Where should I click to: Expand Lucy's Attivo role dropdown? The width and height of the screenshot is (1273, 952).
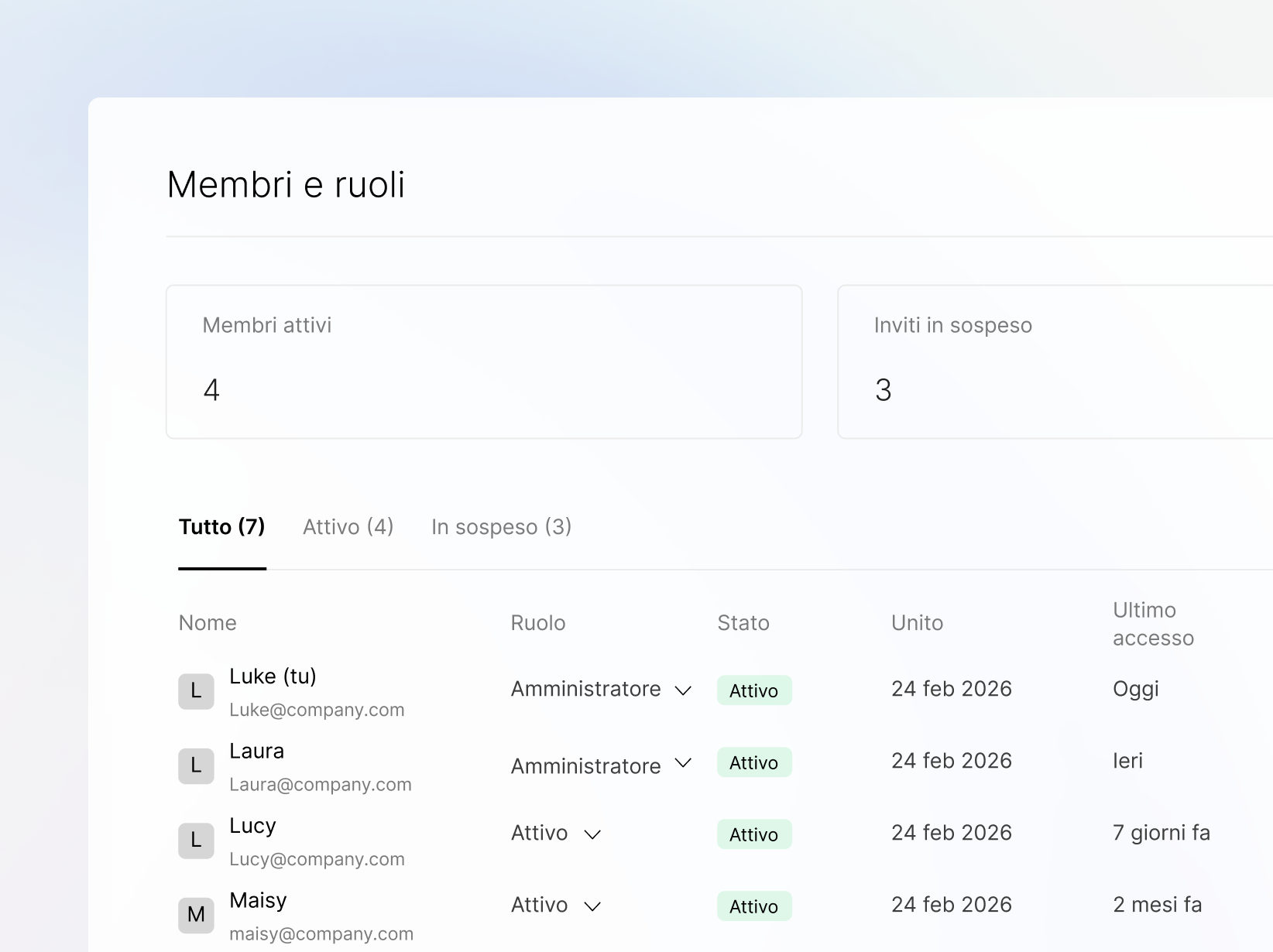[556, 834]
